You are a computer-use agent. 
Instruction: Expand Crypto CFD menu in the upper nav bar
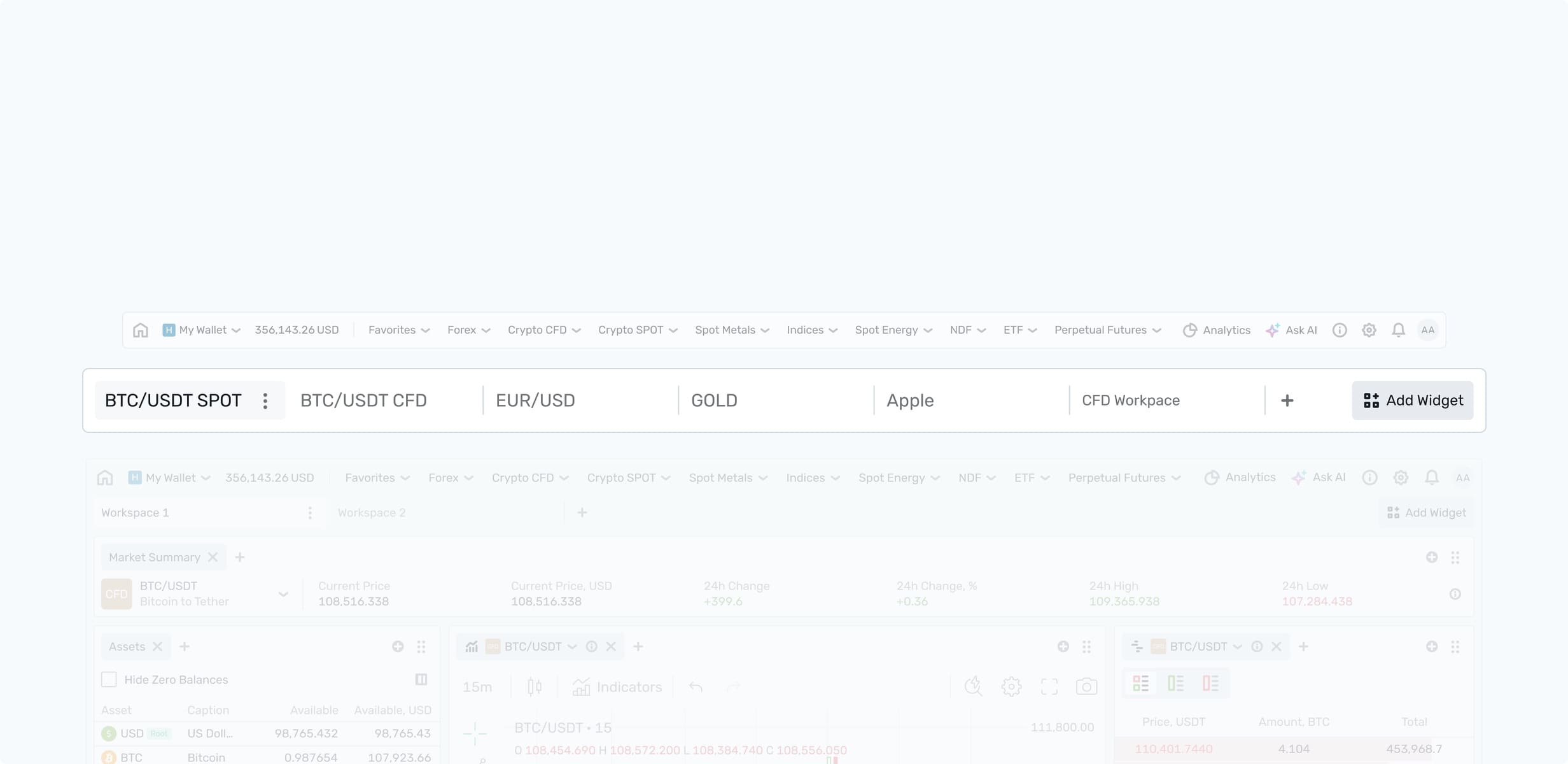tap(544, 330)
